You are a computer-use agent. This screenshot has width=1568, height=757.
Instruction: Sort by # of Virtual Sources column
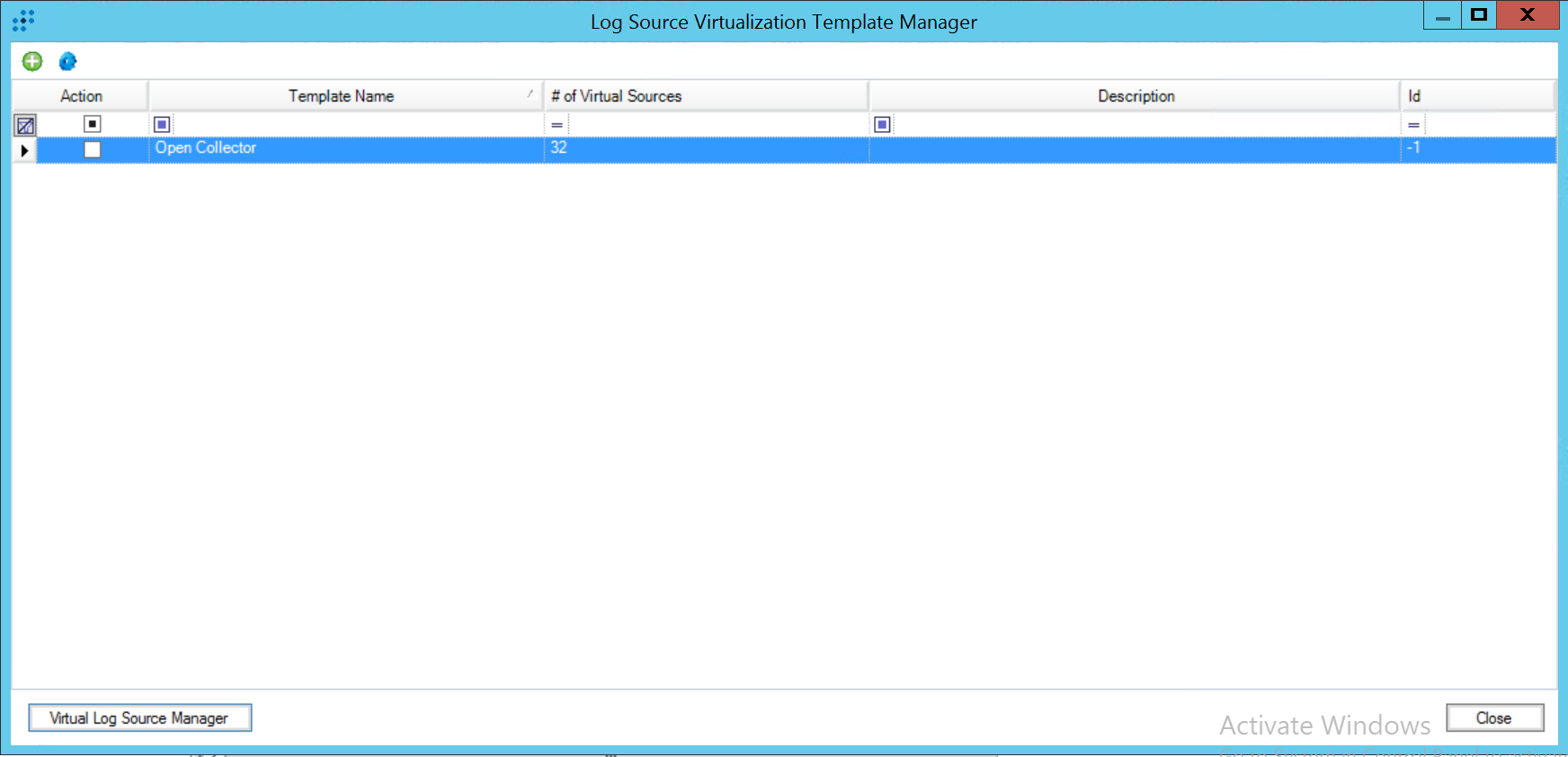(x=617, y=96)
